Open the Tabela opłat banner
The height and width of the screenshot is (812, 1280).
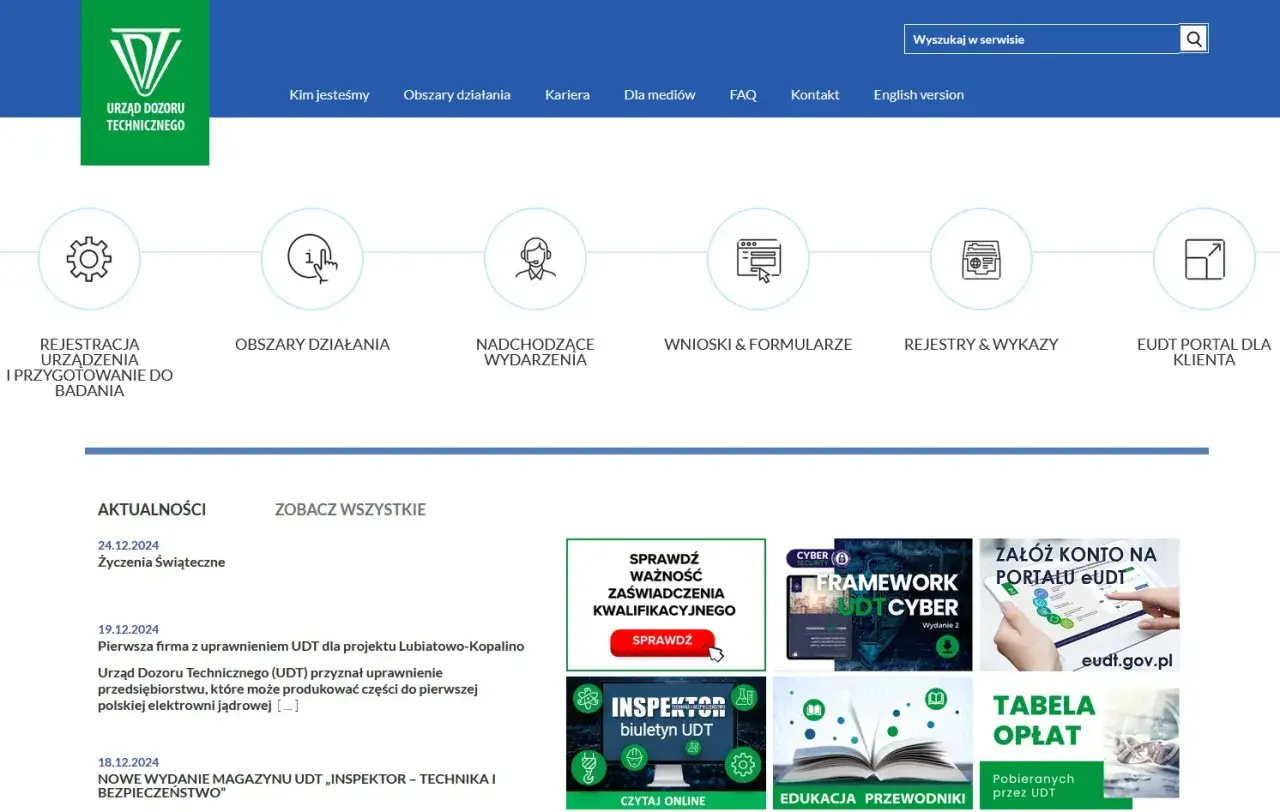point(1079,742)
